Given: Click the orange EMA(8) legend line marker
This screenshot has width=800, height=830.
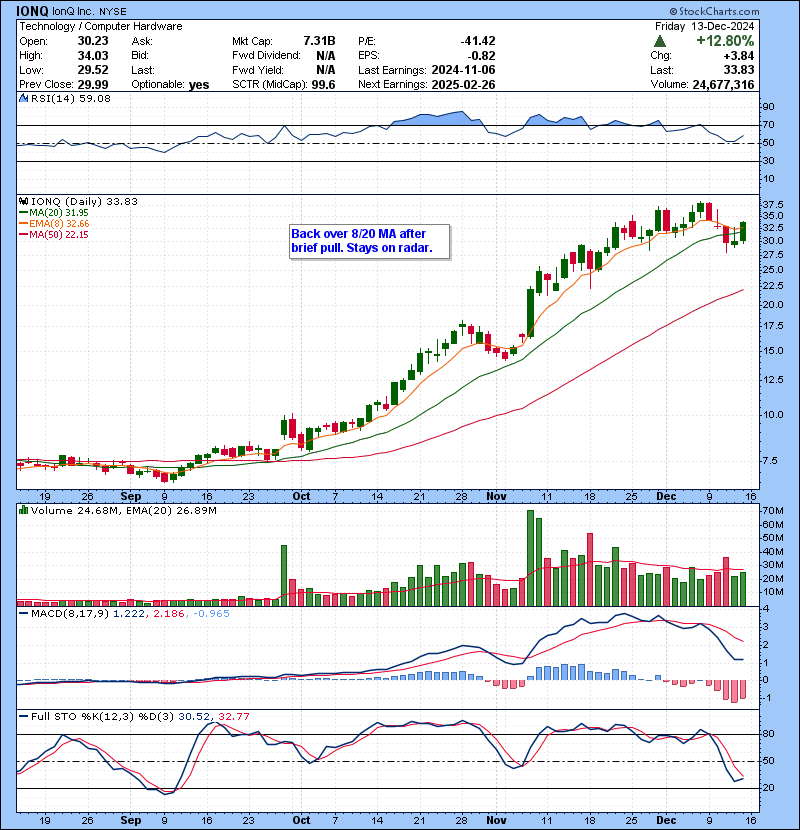Looking at the screenshot, I should pyautogui.click(x=24, y=224).
